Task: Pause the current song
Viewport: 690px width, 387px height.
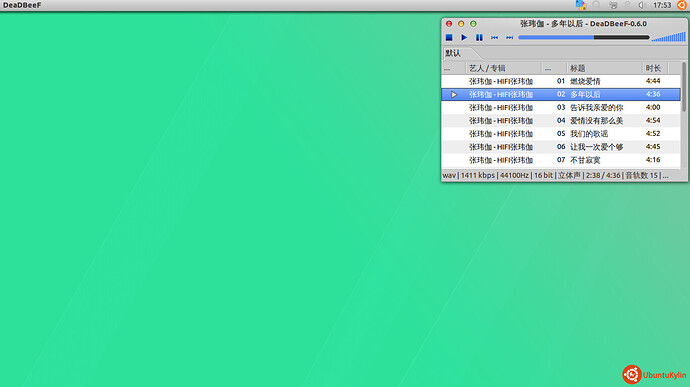Action: click(x=479, y=37)
